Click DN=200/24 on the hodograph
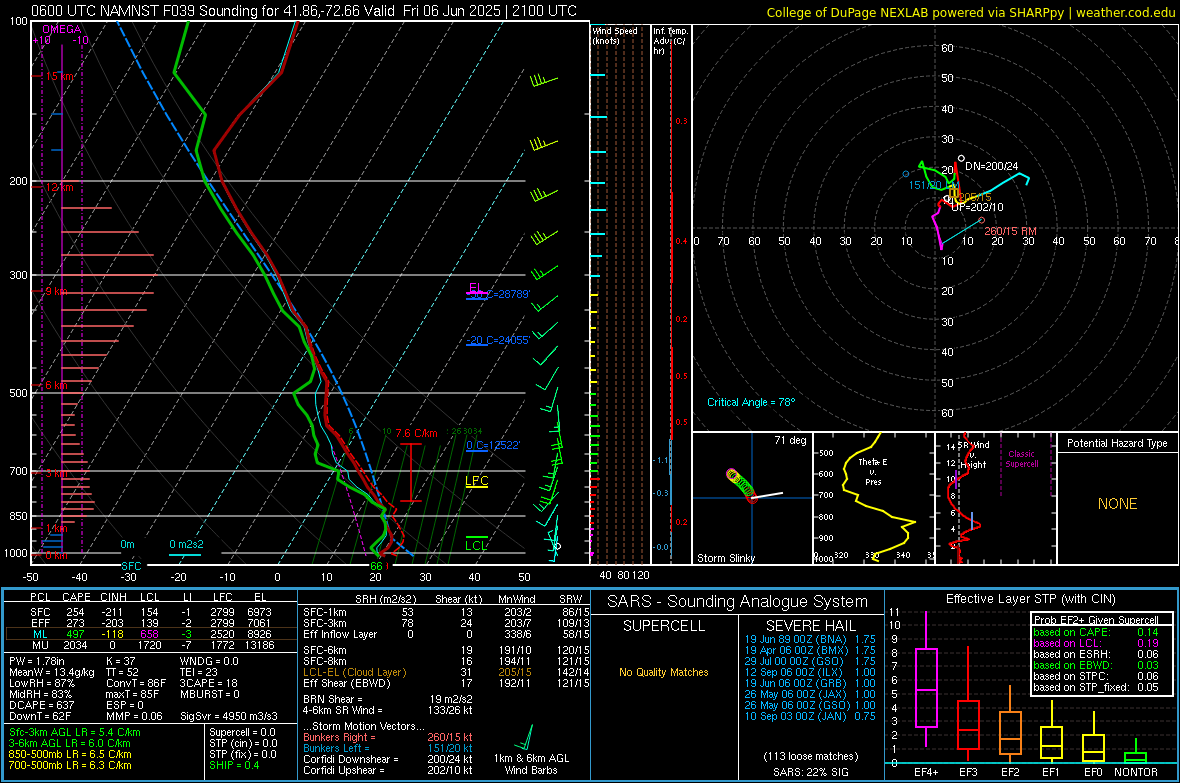The image size is (1180, 783). coord(991,166)
